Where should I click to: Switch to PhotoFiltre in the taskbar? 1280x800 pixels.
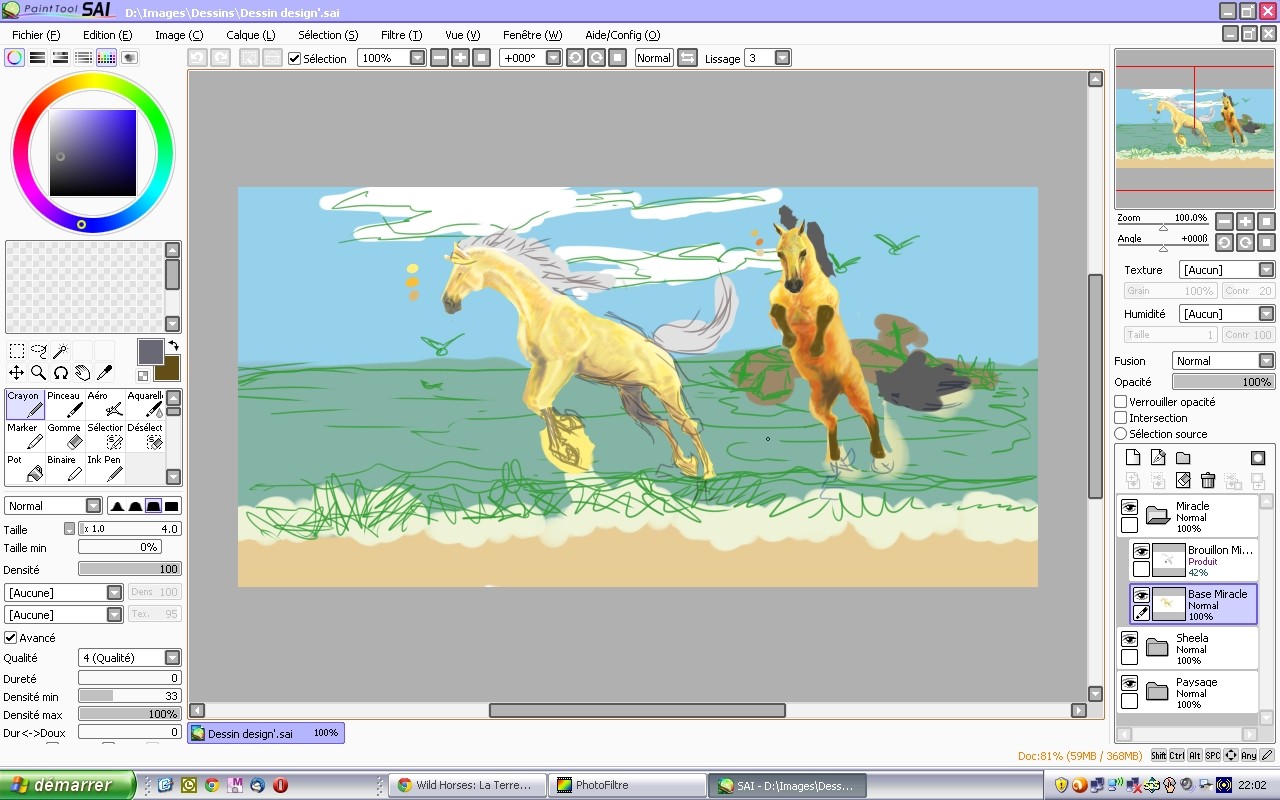pyautogui.click(x=626, y=785)
